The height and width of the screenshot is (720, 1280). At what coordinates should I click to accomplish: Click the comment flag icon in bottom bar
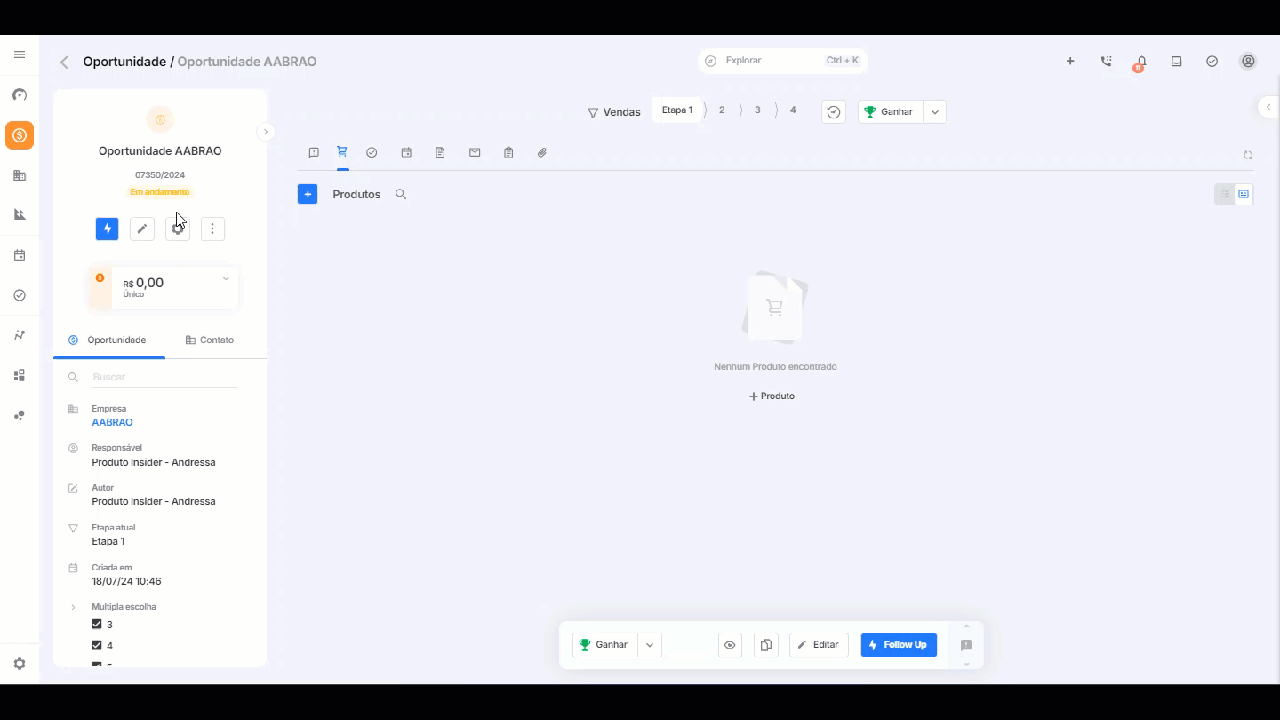click(966, 645)
